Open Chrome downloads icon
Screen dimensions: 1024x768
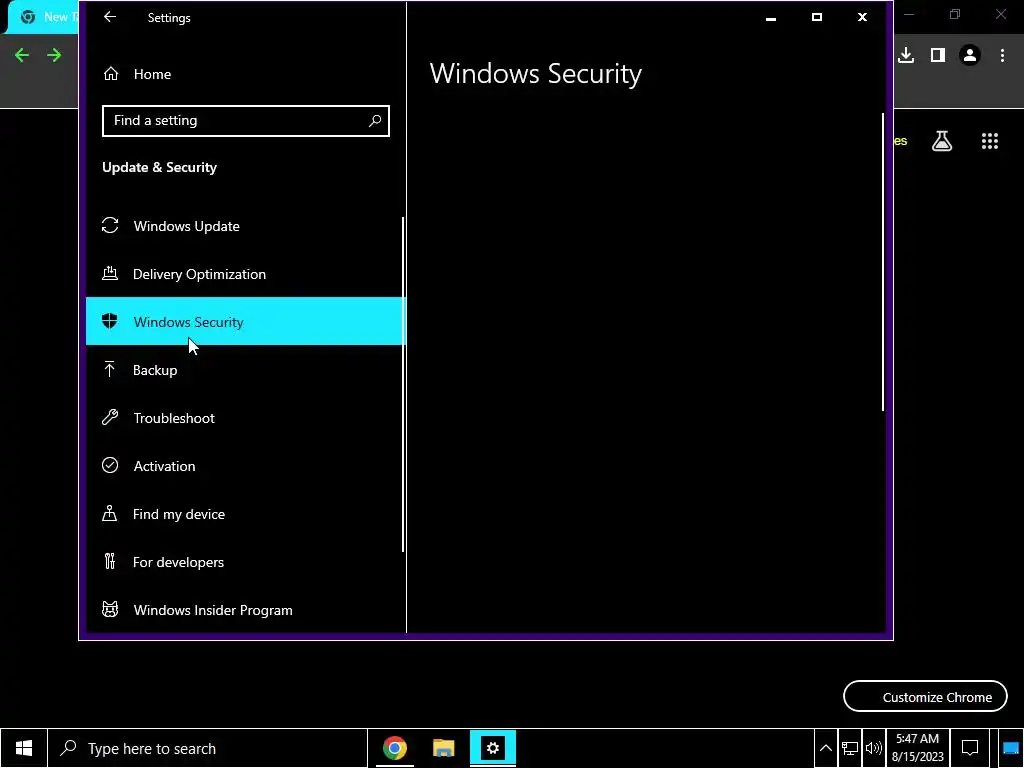906,56
